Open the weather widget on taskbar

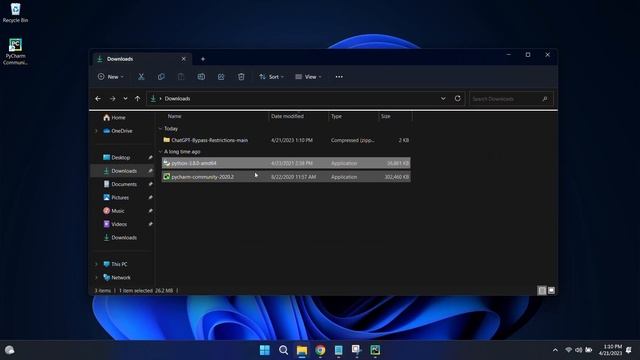9,350
